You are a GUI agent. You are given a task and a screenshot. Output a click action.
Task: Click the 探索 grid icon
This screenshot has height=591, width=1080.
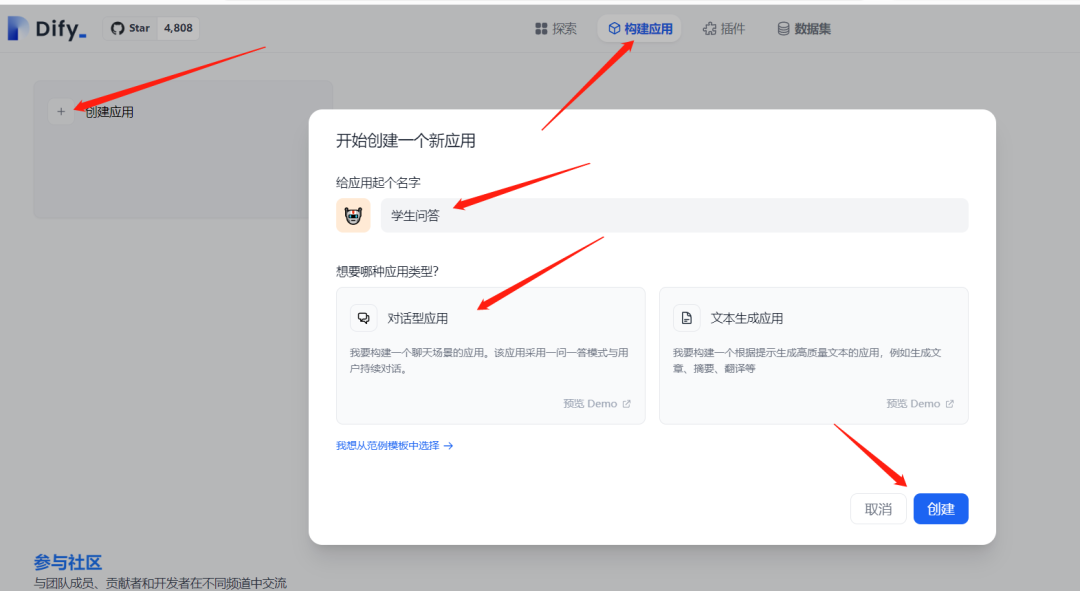(x=541, y=29)
